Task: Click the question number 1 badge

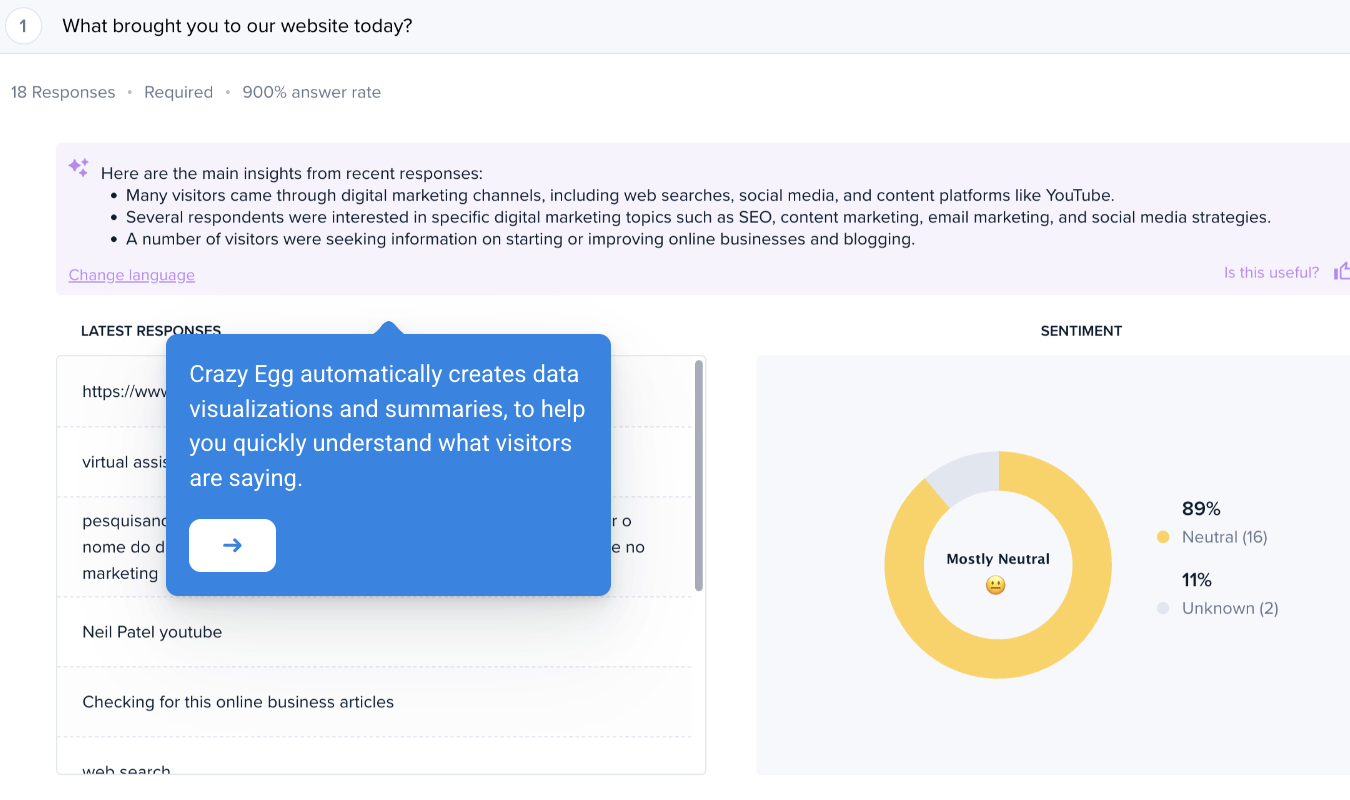Action: [23, 26]
